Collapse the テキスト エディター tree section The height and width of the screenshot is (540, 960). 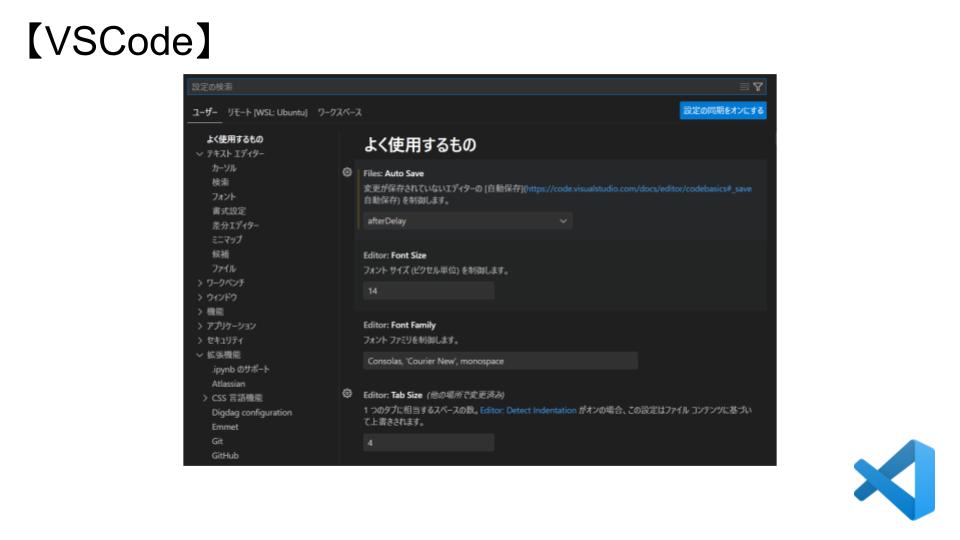pyautogui.click(x=200, y=154)
